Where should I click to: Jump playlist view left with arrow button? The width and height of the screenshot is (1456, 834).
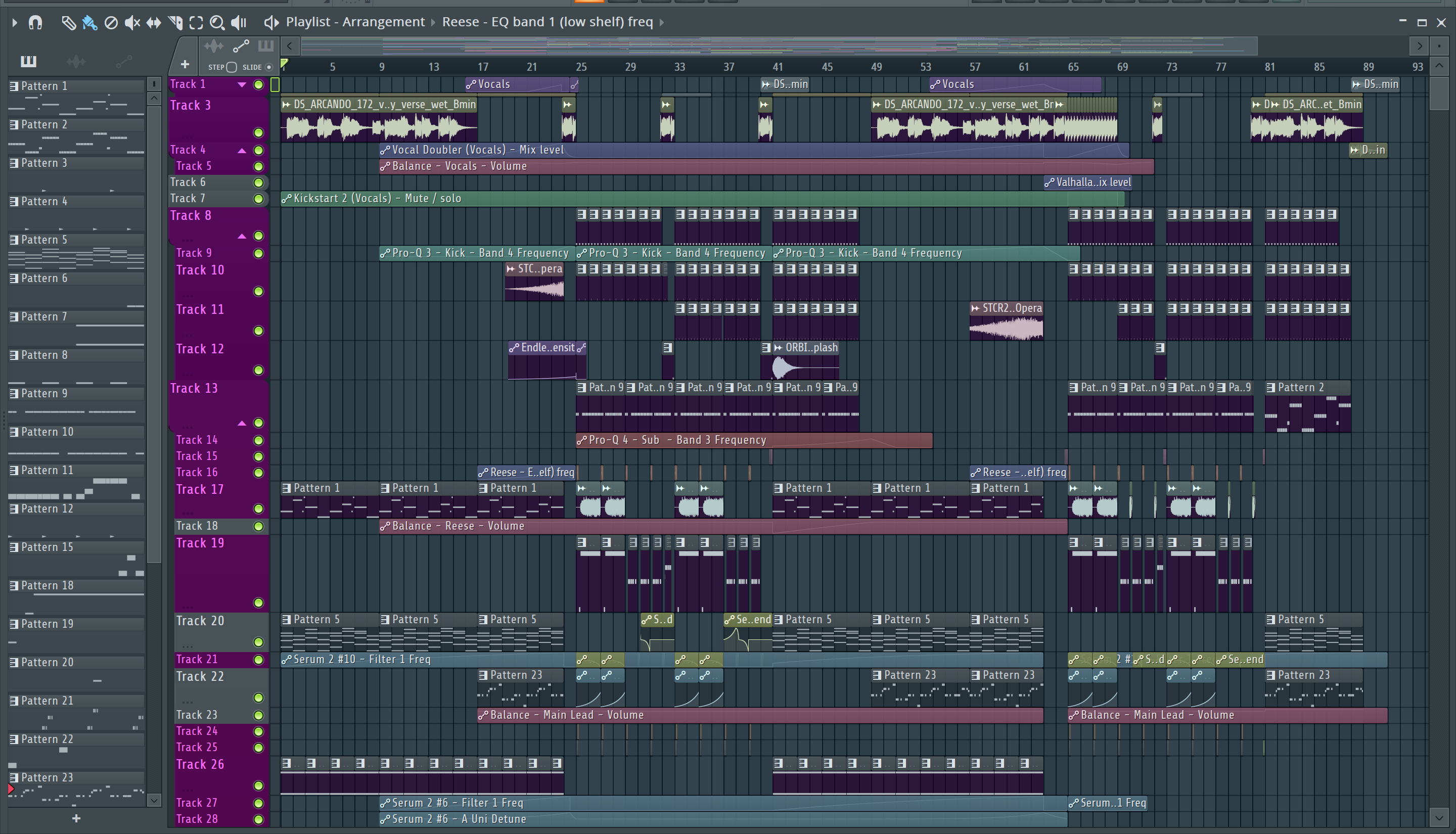[290, 46]
